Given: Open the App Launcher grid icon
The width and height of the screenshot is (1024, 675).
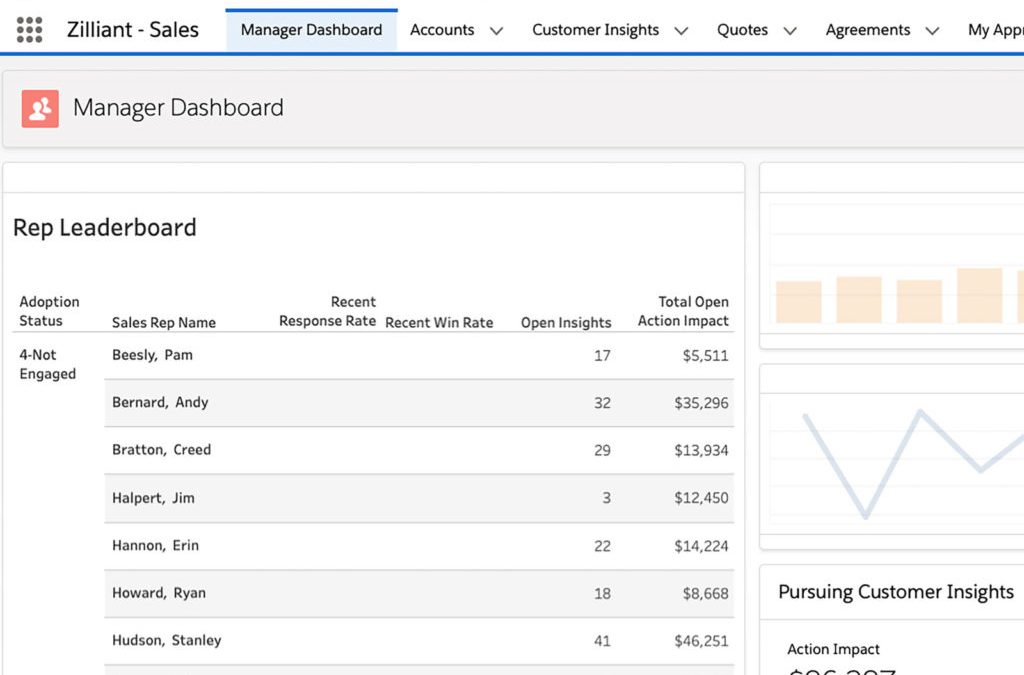Looking at the screenshot, I should pos(29,30).
